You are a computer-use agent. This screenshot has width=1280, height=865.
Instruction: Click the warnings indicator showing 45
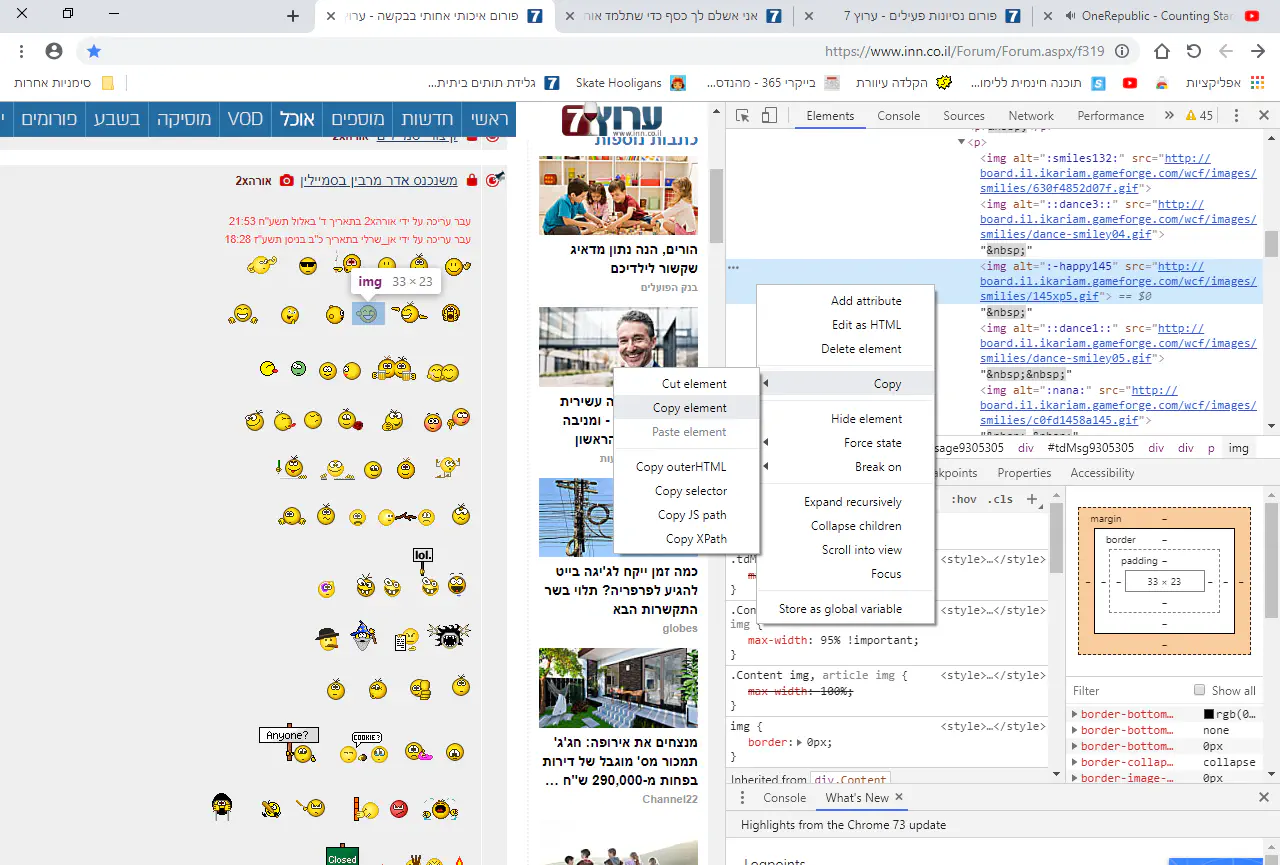(1199, 116)
